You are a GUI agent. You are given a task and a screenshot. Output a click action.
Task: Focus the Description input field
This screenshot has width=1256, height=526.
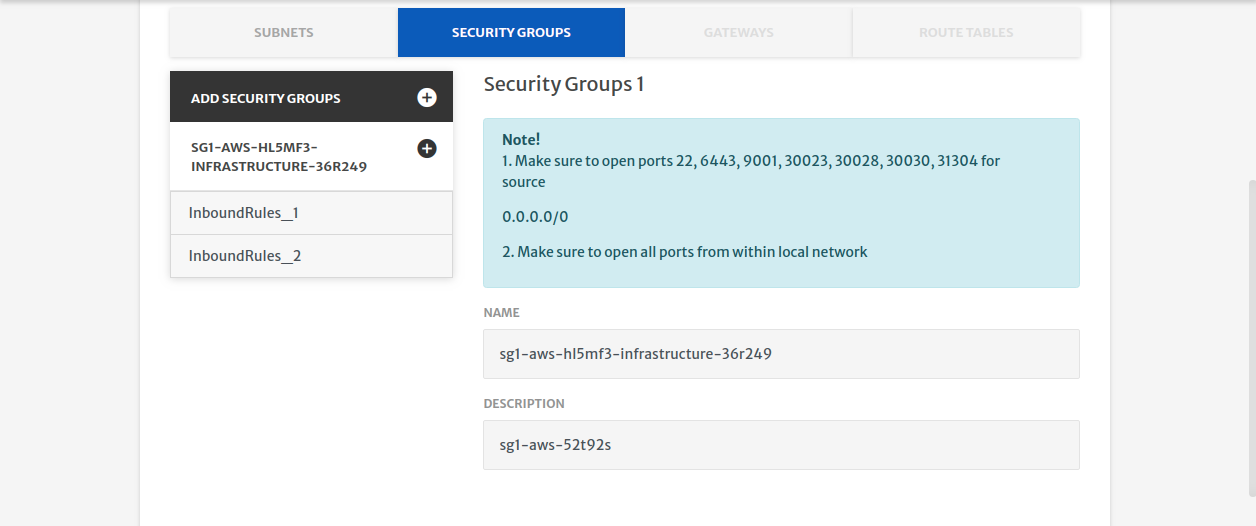click(781, 445)
